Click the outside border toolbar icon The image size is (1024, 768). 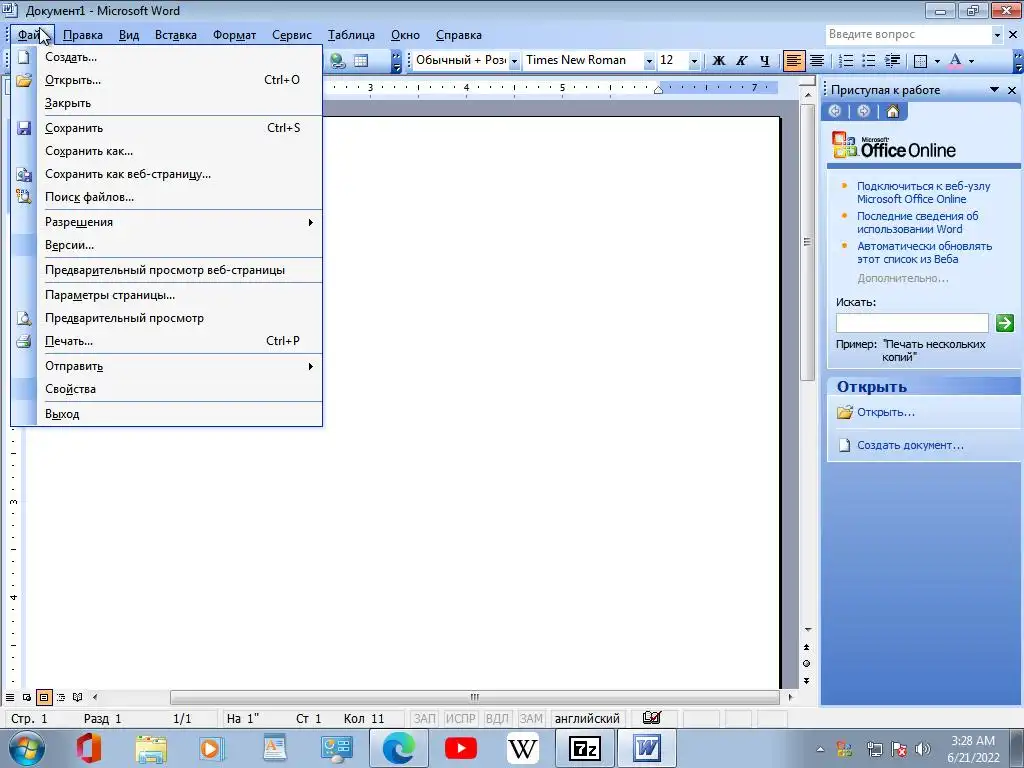click(x=921, y=61)
